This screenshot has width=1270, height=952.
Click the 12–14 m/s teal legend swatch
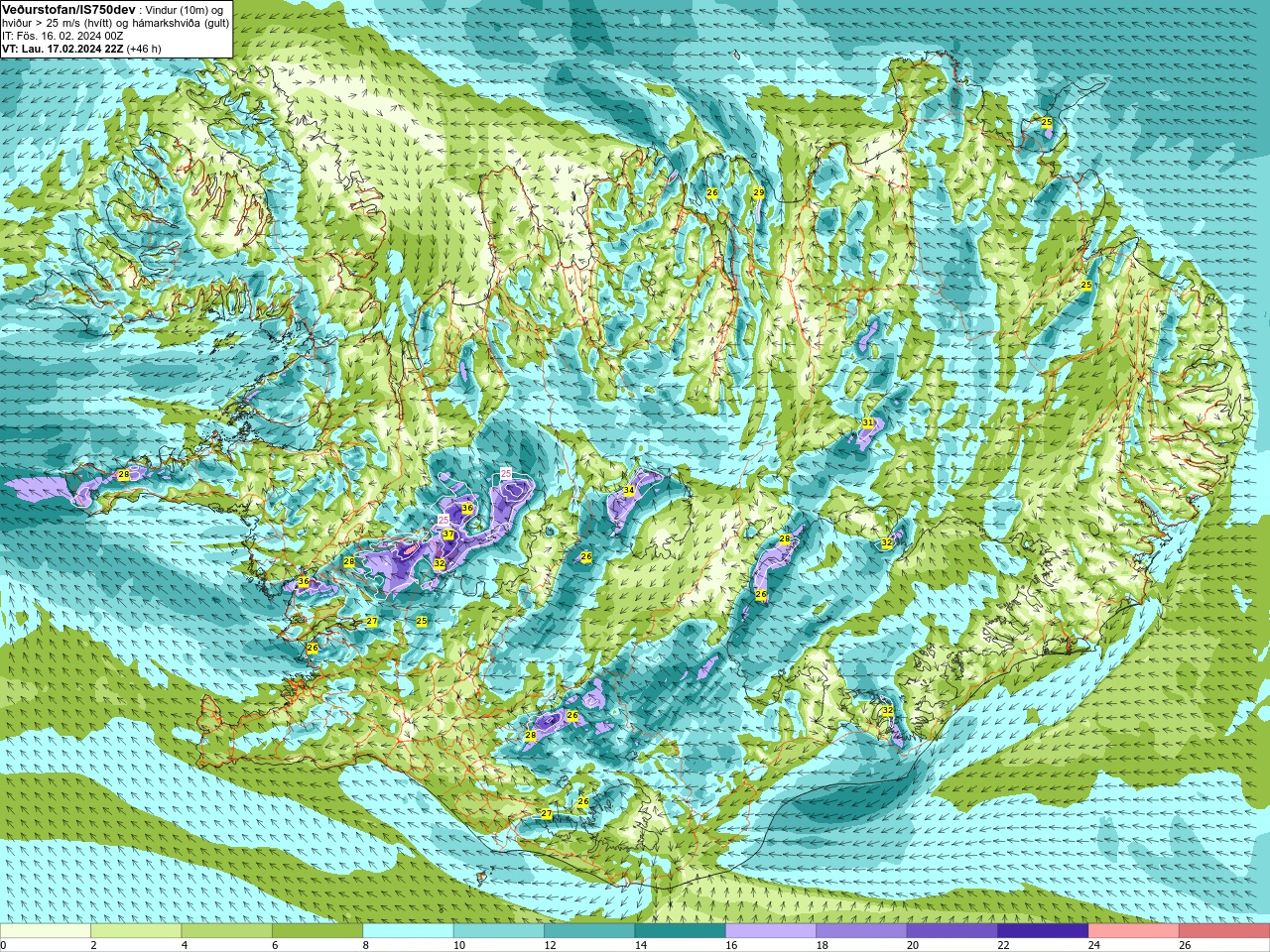tap(589, 931)
